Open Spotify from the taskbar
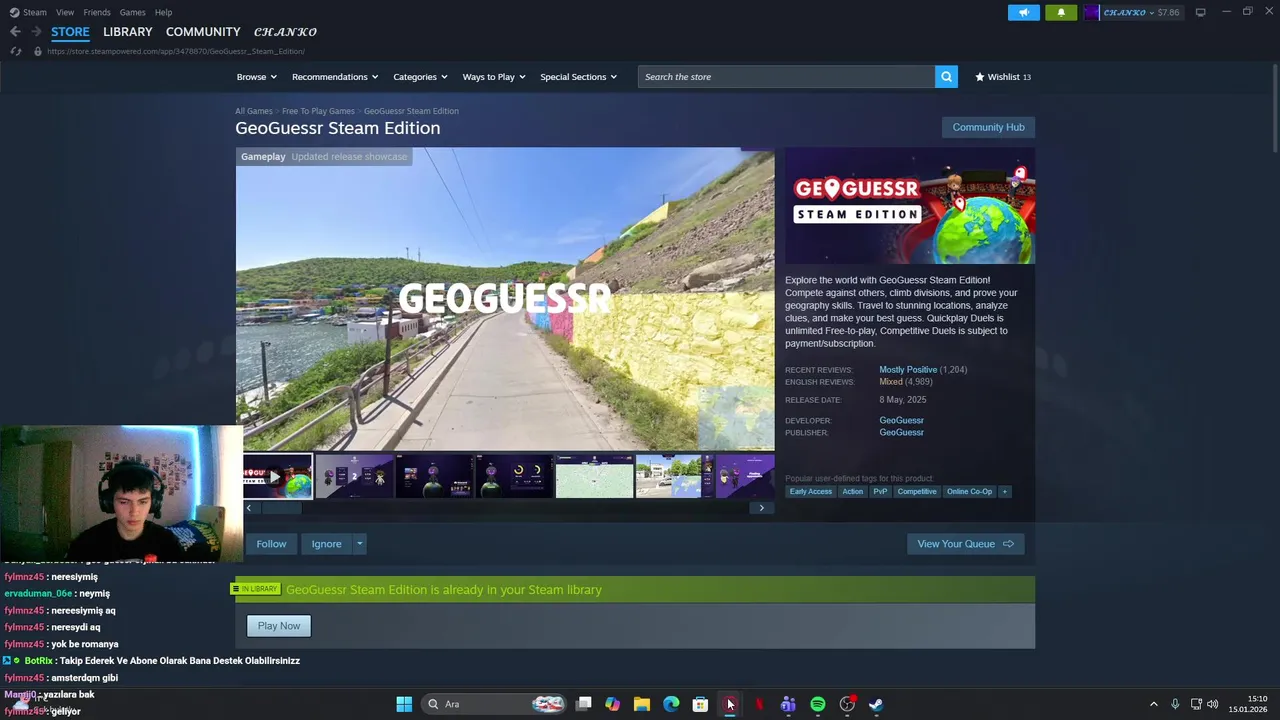1280x720 pixels. coord(818,704)
